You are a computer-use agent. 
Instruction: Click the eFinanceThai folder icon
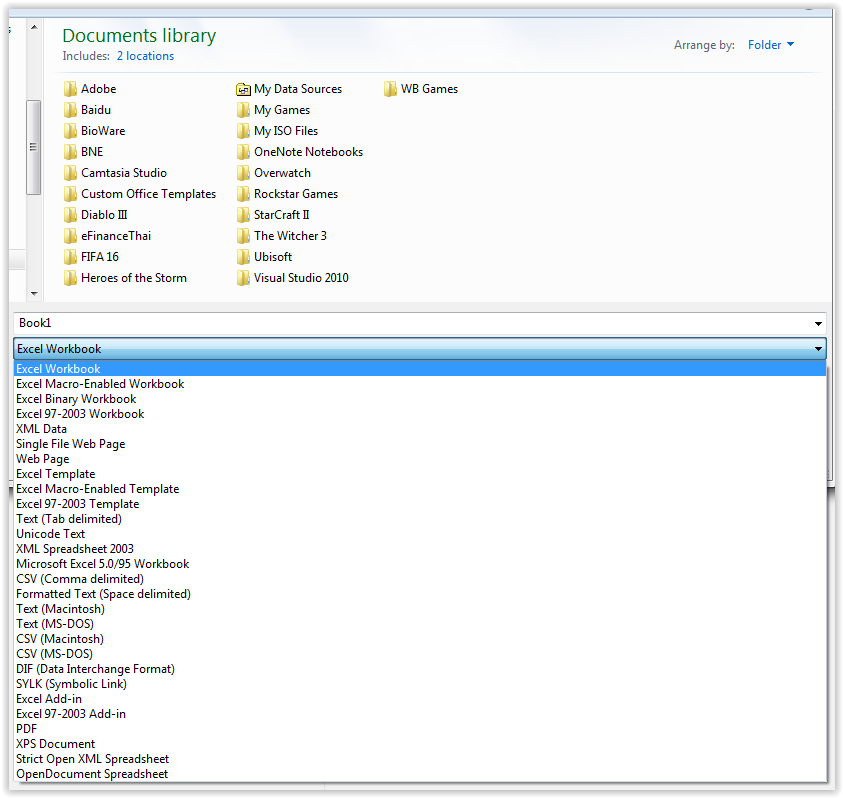pyautogui.click(x=70, y=236)
